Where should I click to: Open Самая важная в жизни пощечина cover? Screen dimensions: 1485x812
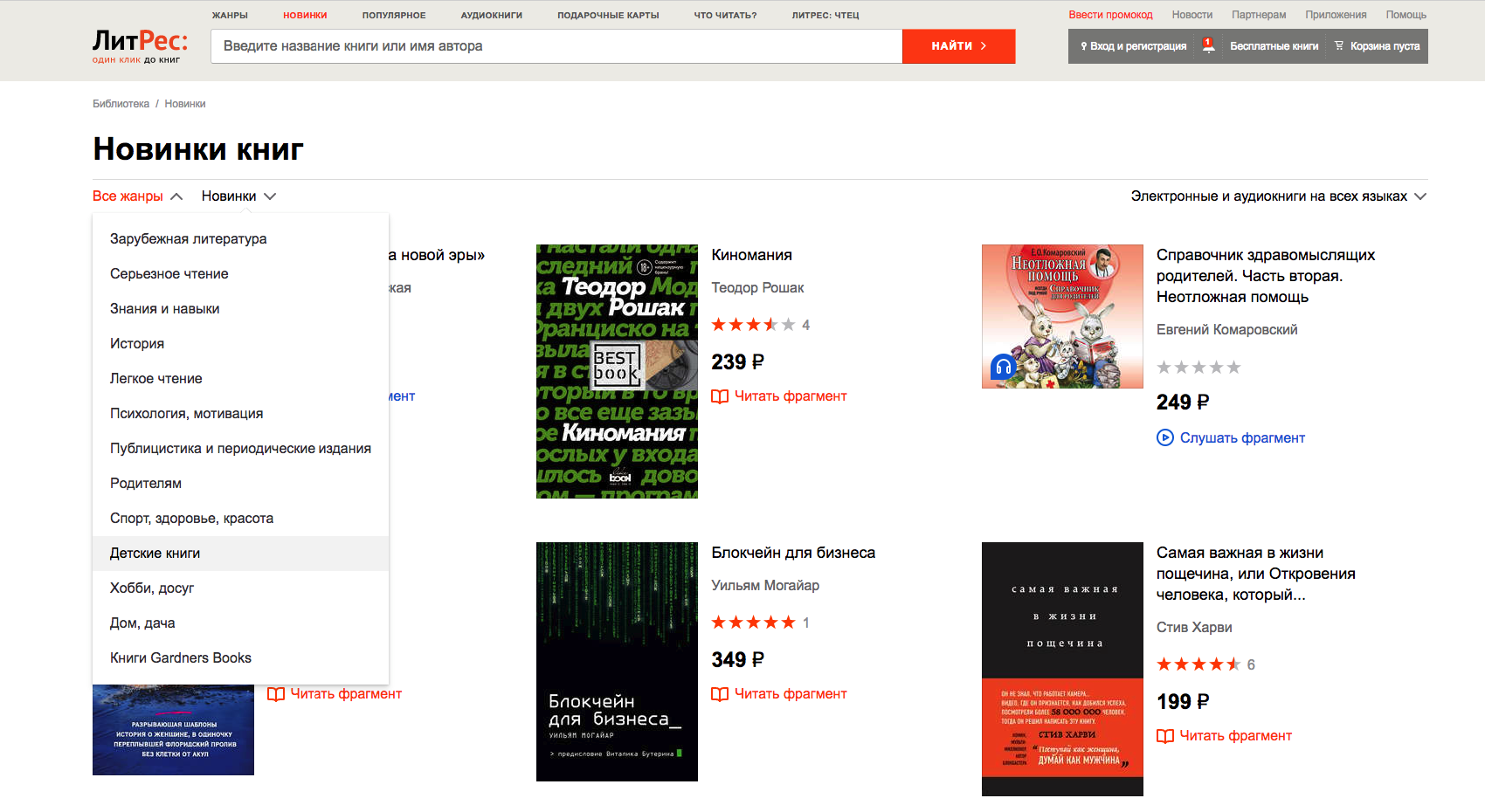click(x=1062, y=669)
